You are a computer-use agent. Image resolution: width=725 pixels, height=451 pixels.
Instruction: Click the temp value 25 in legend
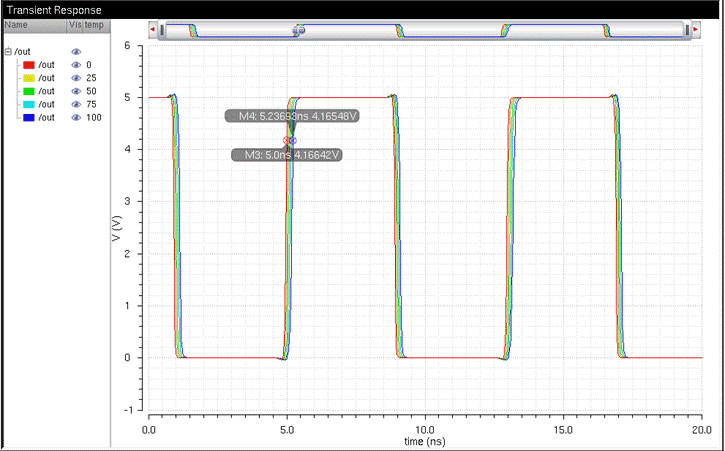[x=91, y=78]
